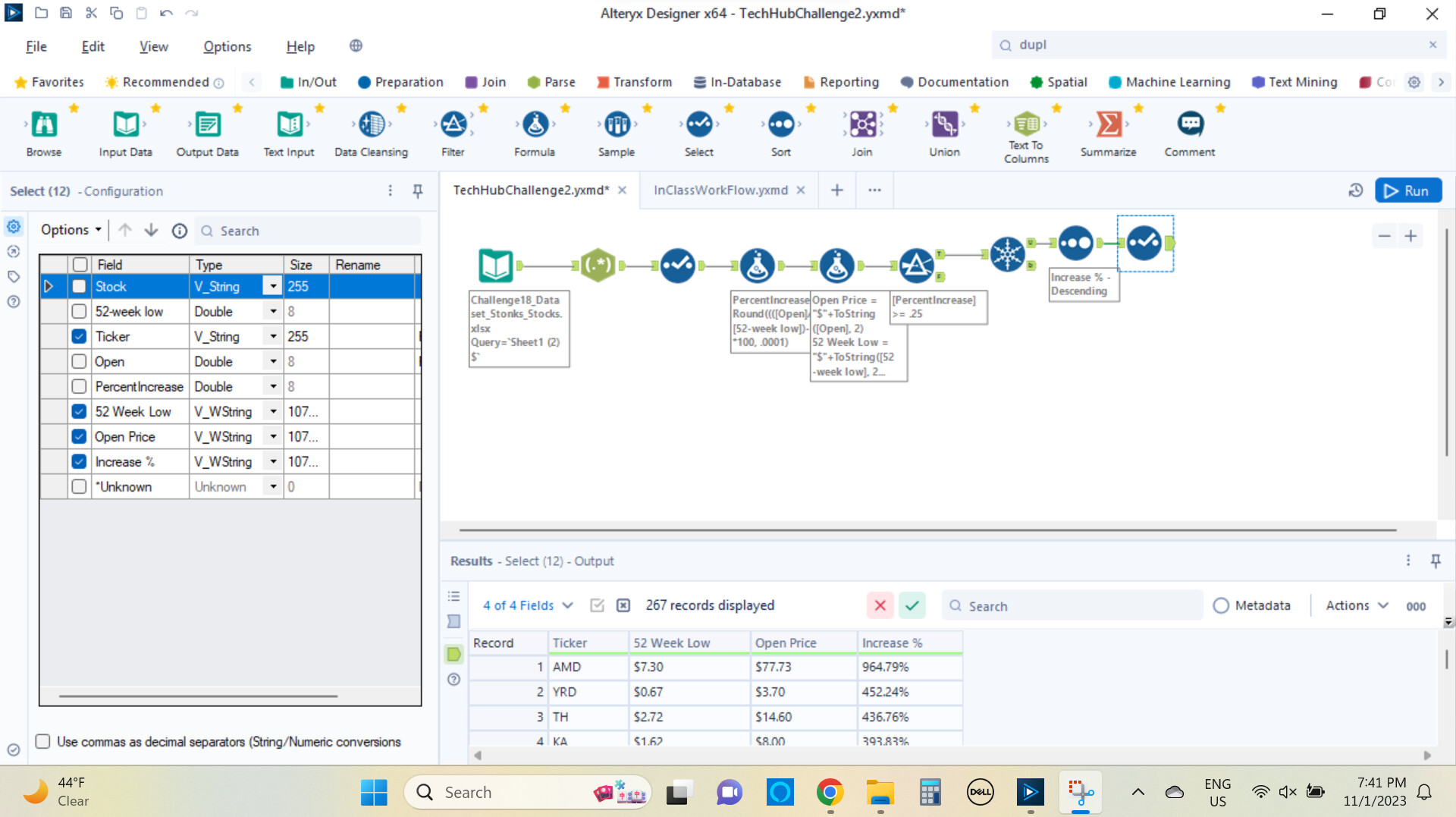Select the Browse tool in the palette
1456x817 pixels.
click(x=44, y=124)
